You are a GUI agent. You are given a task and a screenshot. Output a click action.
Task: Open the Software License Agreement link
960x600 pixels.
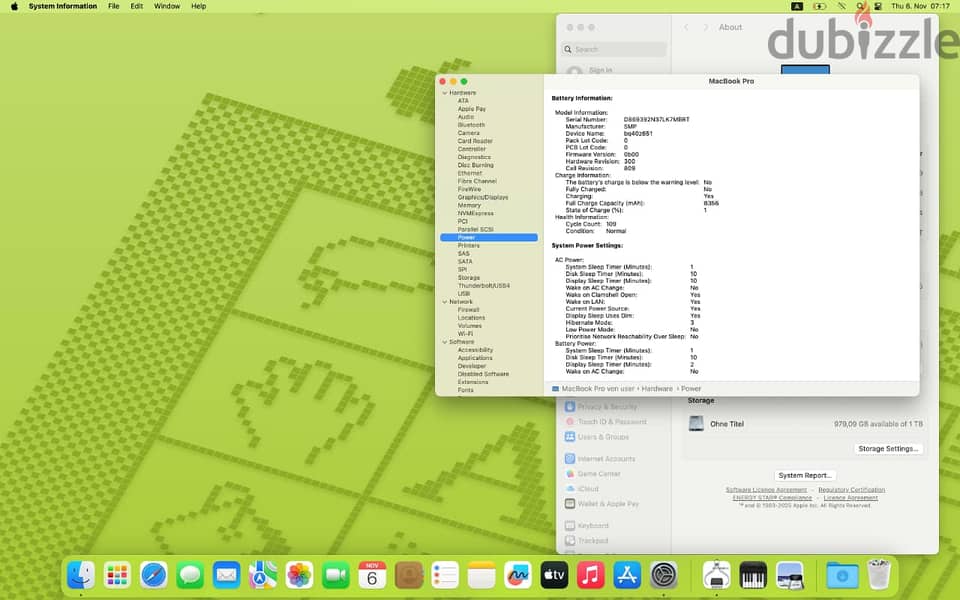[x=766, y=490]
